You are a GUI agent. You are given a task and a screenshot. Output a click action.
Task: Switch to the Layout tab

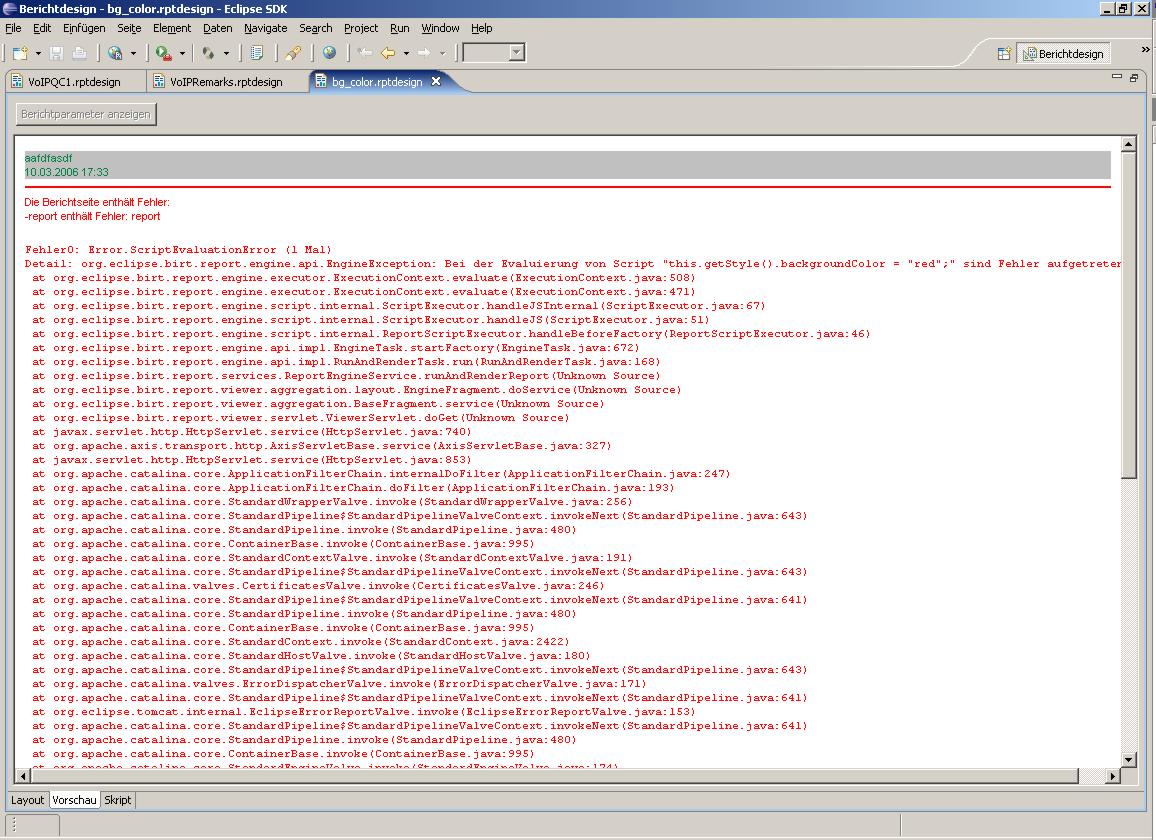(27, 800)
